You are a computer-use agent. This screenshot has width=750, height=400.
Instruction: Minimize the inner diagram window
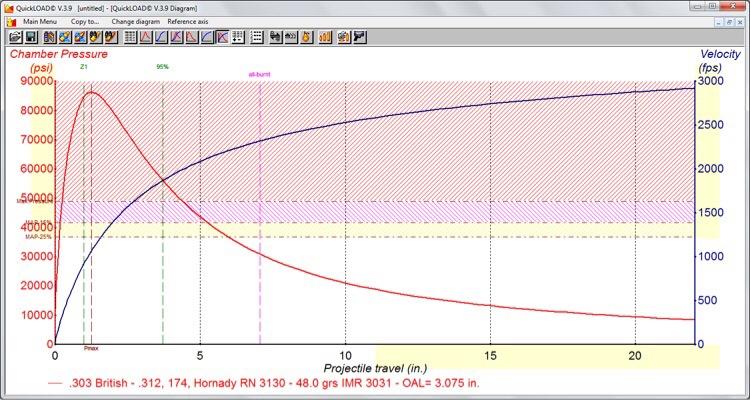coord(719,22)
